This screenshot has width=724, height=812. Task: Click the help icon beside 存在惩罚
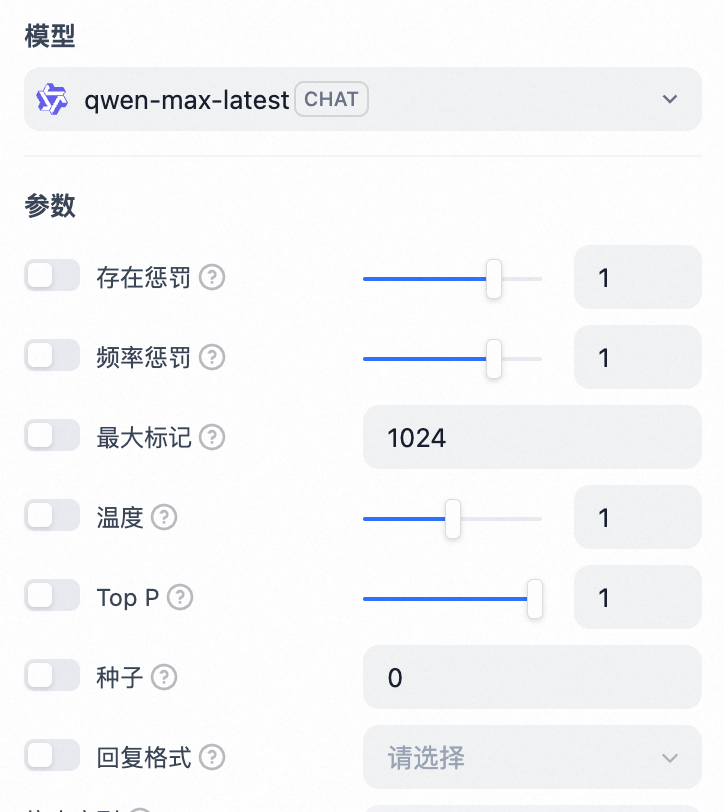pyautogui.click(x=212, y=278)
